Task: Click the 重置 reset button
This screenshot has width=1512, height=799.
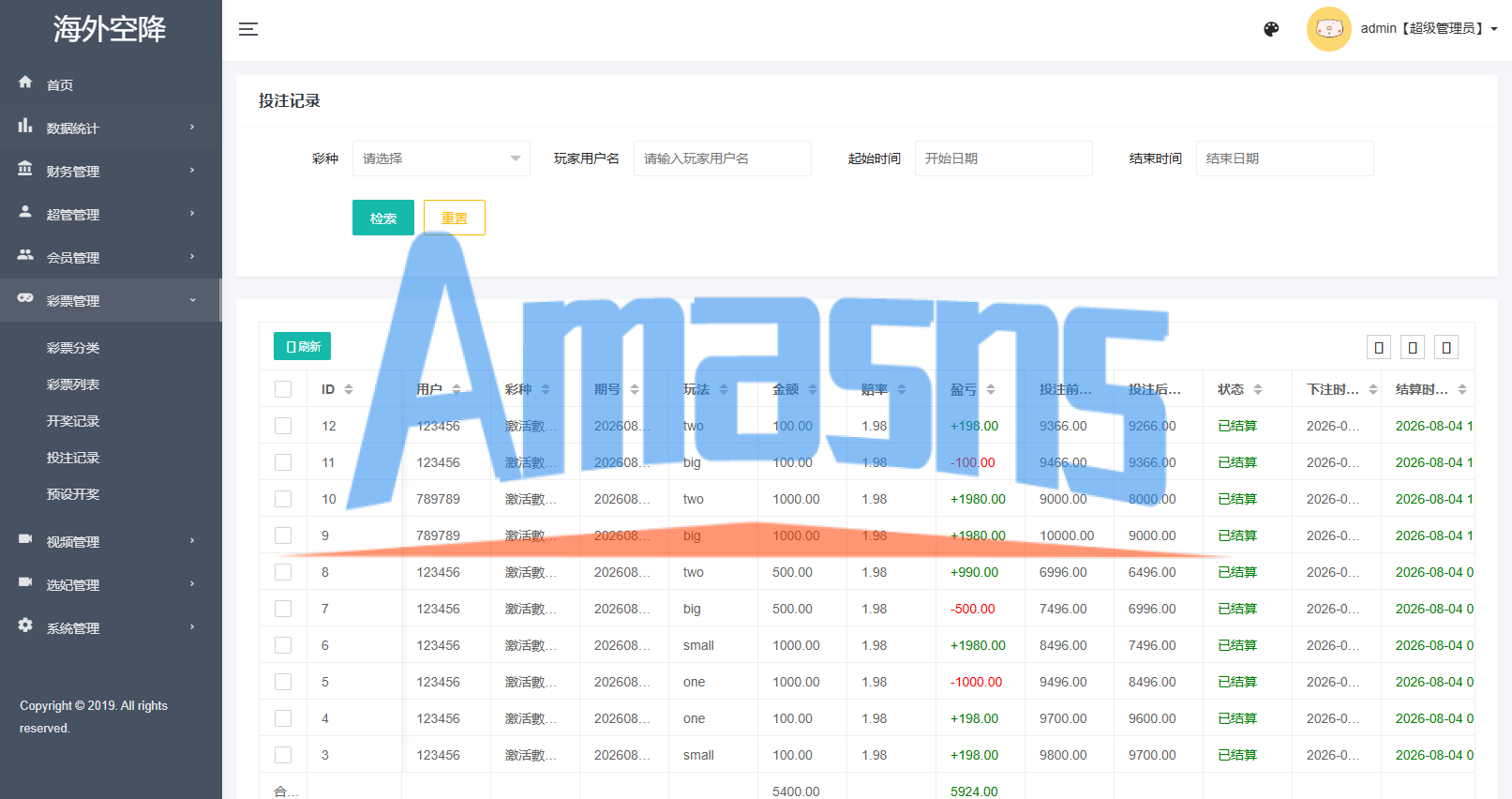Action: click(455, 218)
